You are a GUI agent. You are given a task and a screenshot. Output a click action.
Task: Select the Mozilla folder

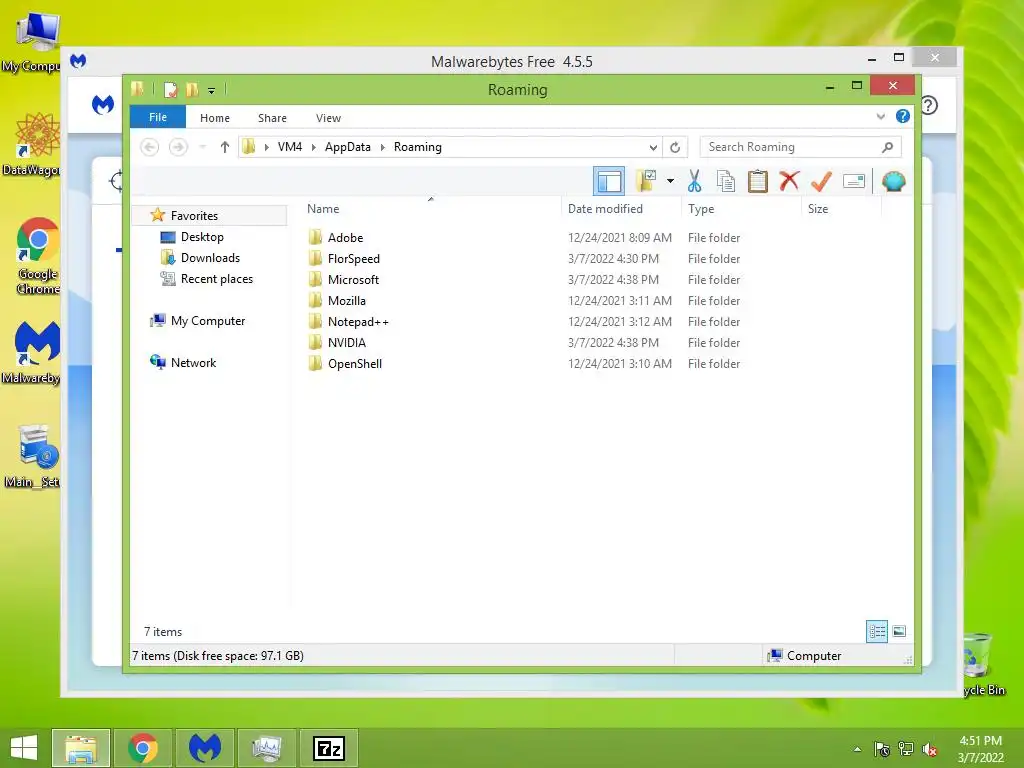pos(347,300)
